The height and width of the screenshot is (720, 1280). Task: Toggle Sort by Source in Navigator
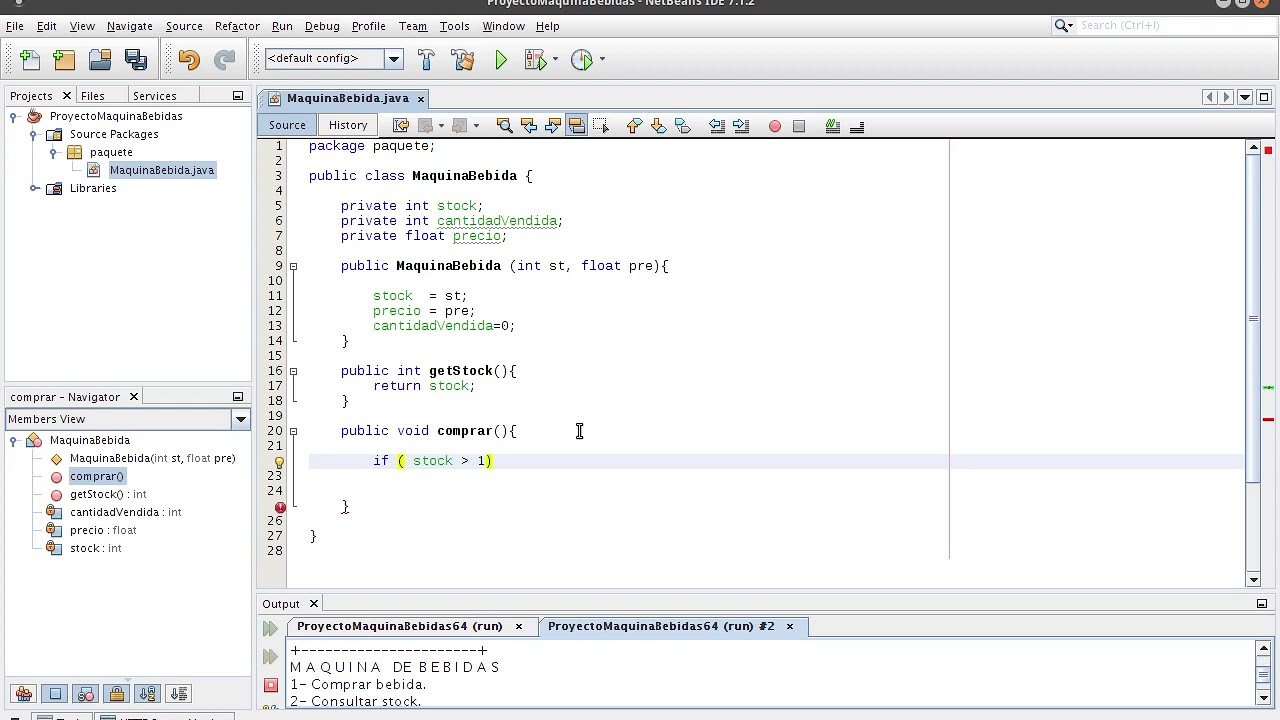click(x=179, y=694)
